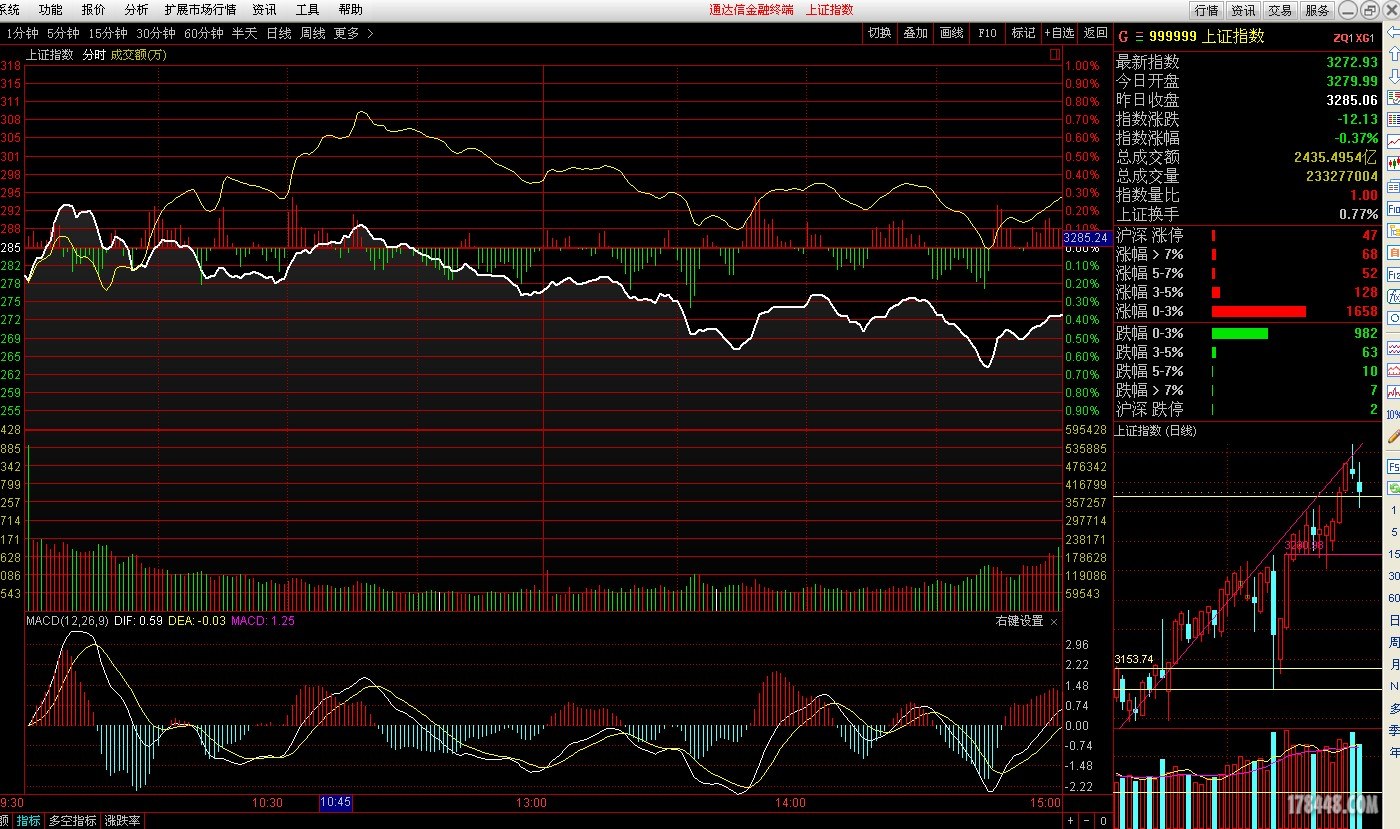Click the small square icon above percentage axis
This screenshot has width=1400, height=829.
click(1055, 55)
